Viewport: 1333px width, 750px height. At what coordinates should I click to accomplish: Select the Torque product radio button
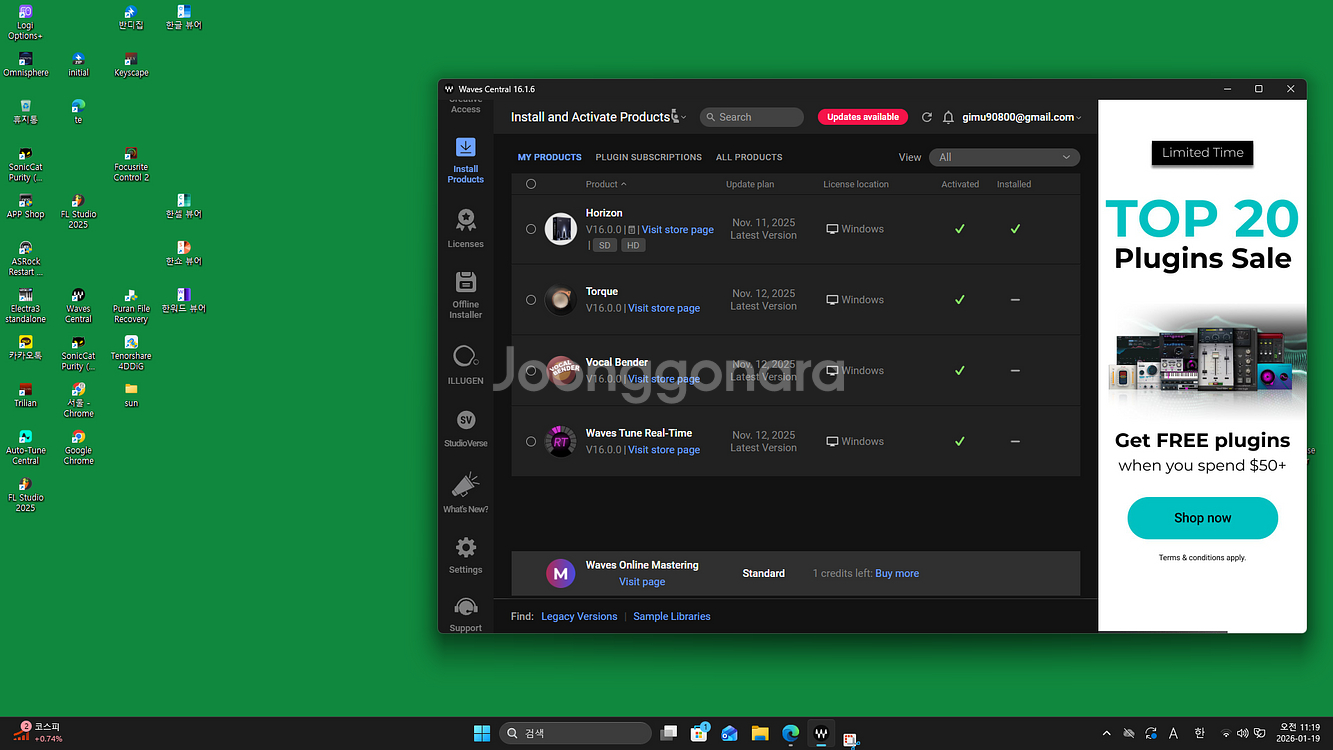coord(531,300)
